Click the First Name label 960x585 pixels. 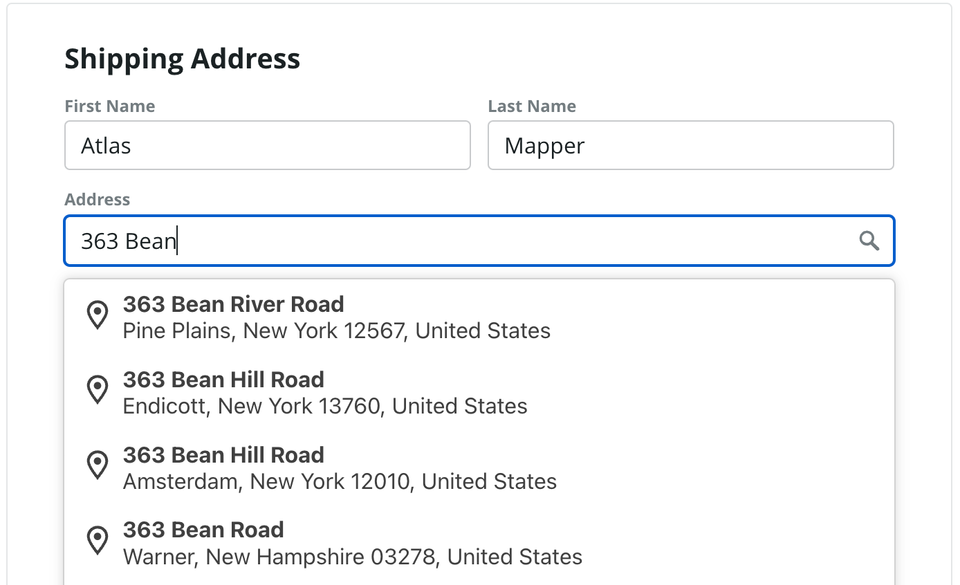(110, 106)
